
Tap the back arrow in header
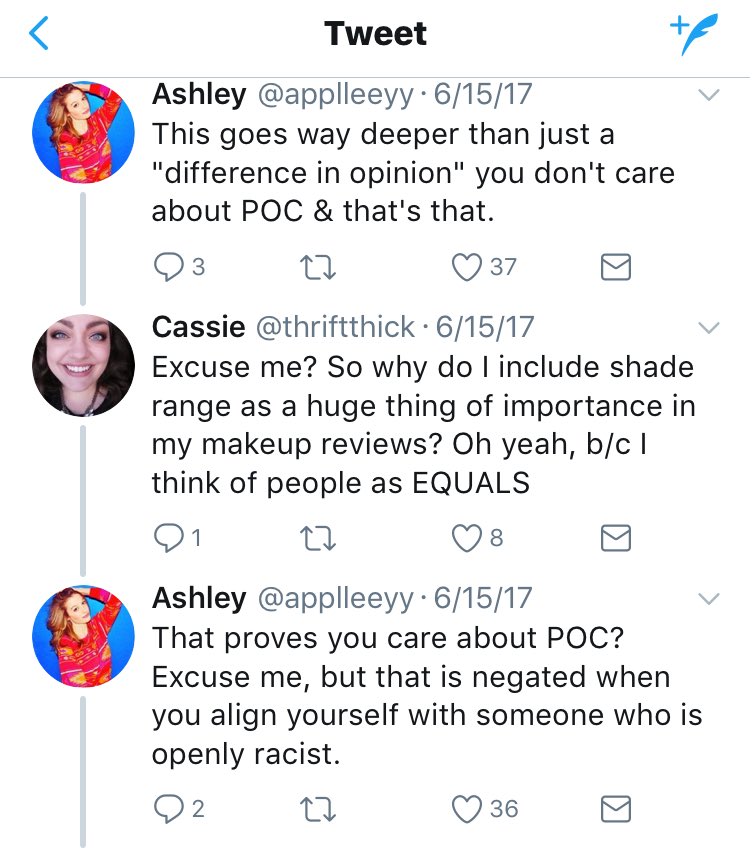[x=39, y=33]
